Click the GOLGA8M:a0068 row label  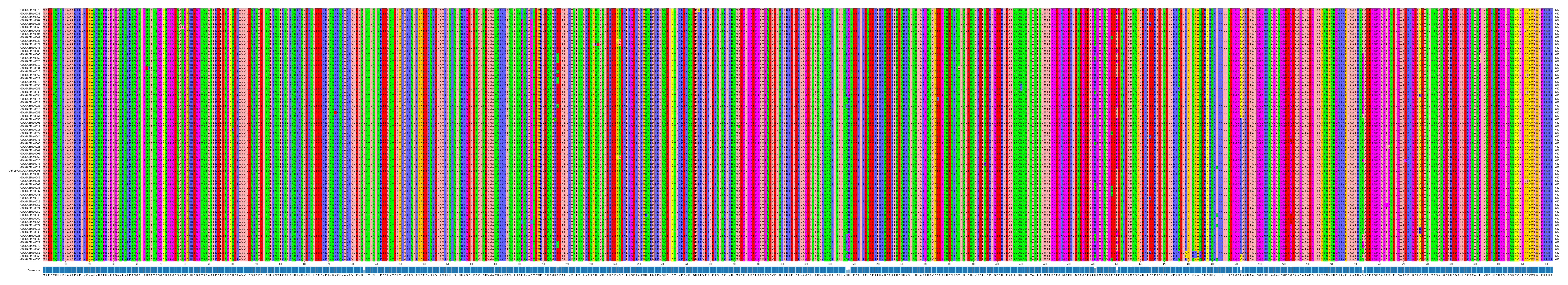(x=30, y=27)
